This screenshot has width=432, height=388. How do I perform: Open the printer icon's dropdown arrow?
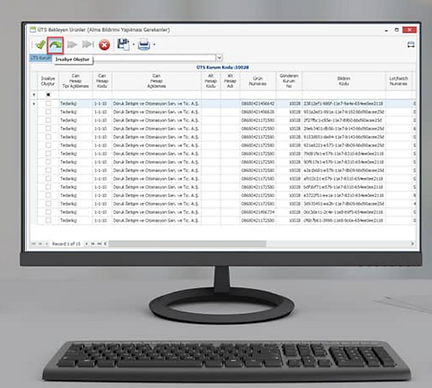(x=154, y=45)
